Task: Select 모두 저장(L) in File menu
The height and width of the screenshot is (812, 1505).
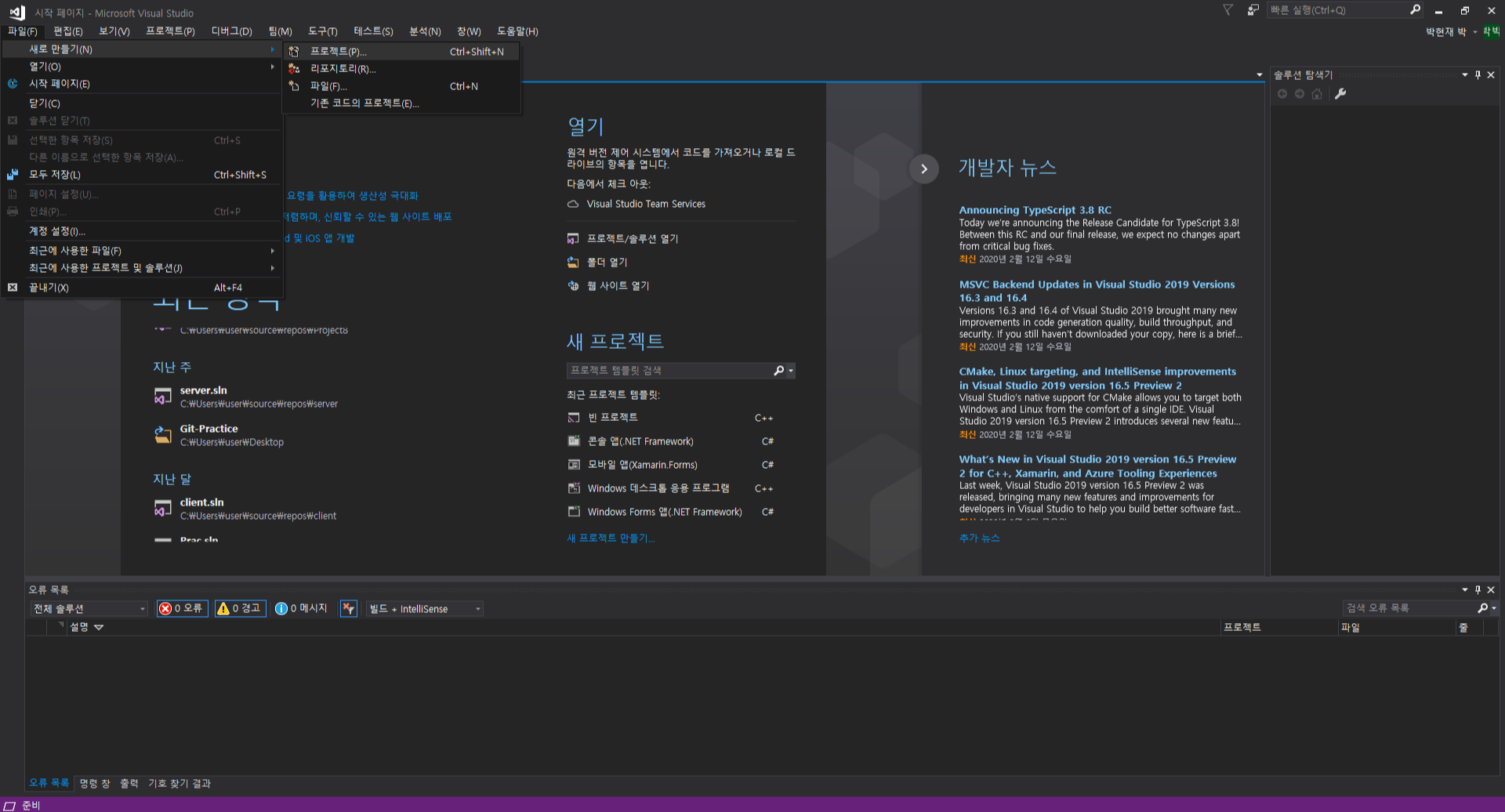Action: click(141, 175)
